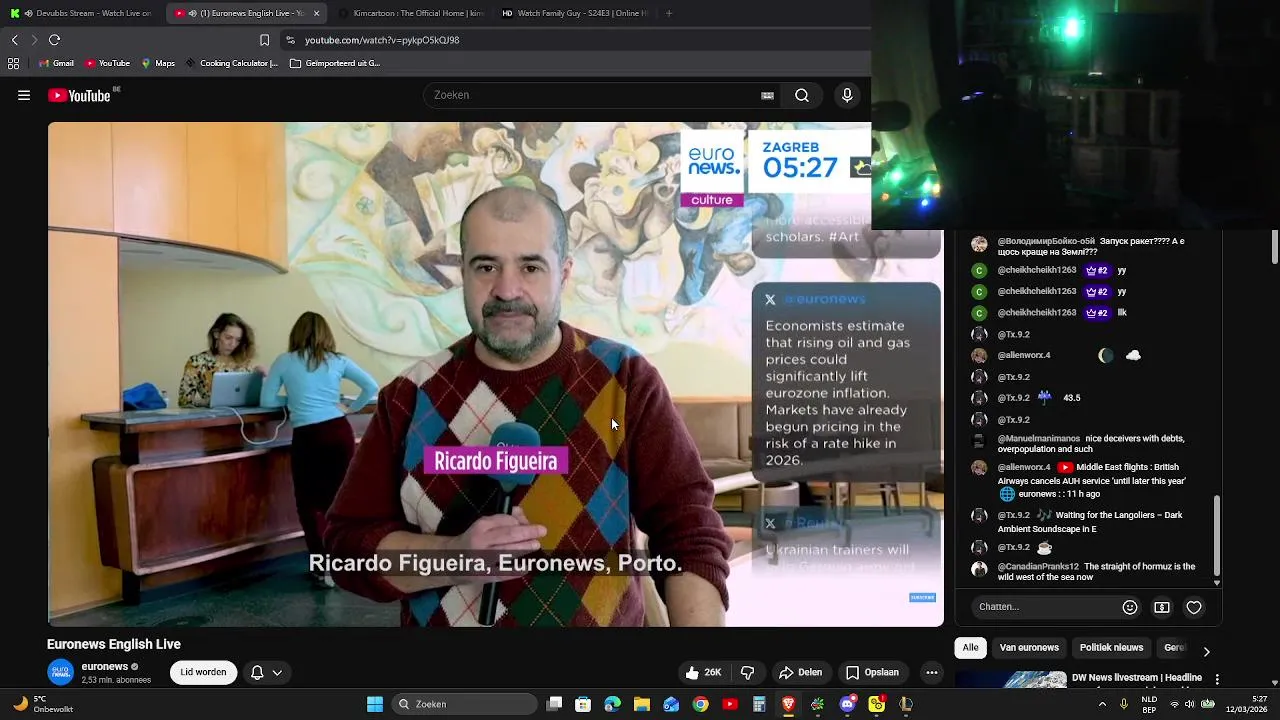
Task: Click the Windows taskbar Zoeken search box
Action: tap(465, 704)
